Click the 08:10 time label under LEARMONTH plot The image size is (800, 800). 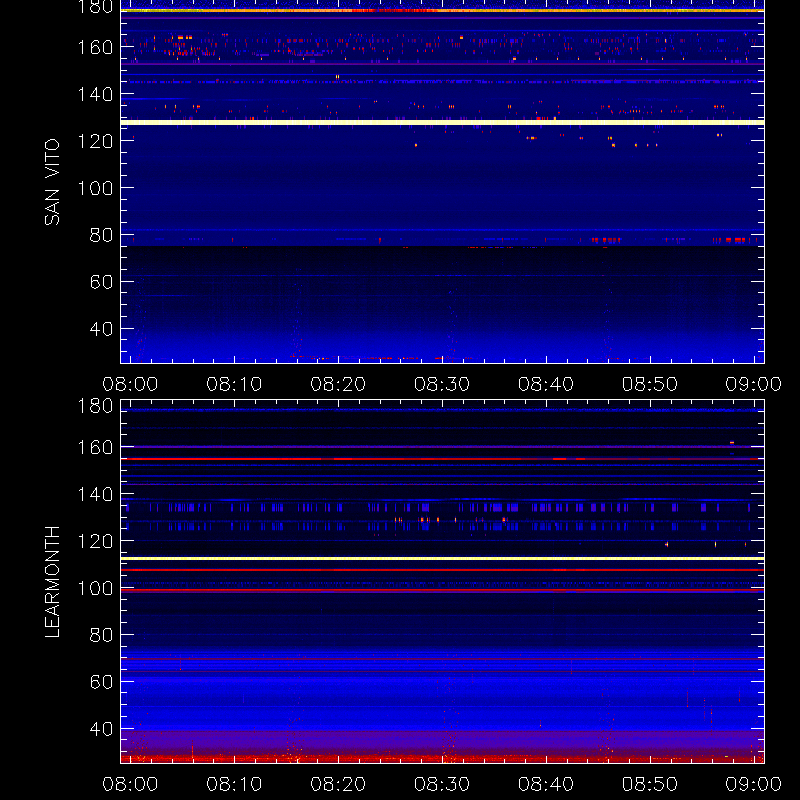point(234,784)
